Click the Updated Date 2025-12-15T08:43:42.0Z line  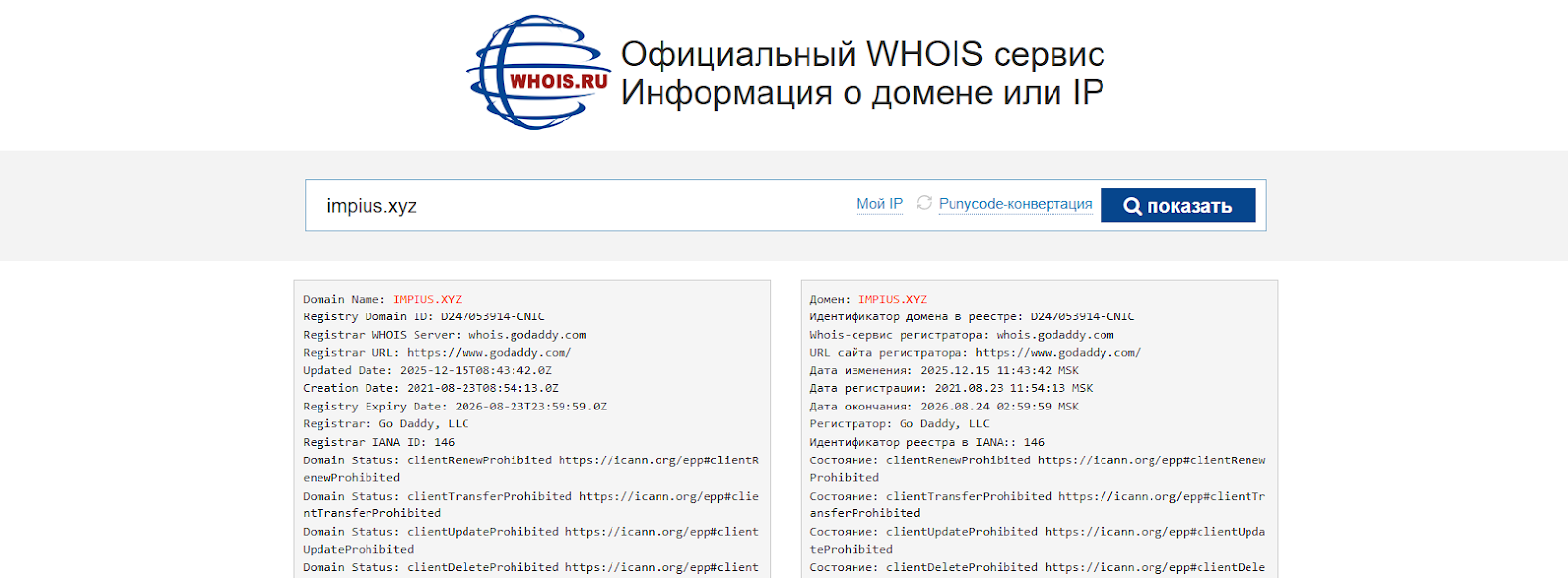[x=427, y=371]
